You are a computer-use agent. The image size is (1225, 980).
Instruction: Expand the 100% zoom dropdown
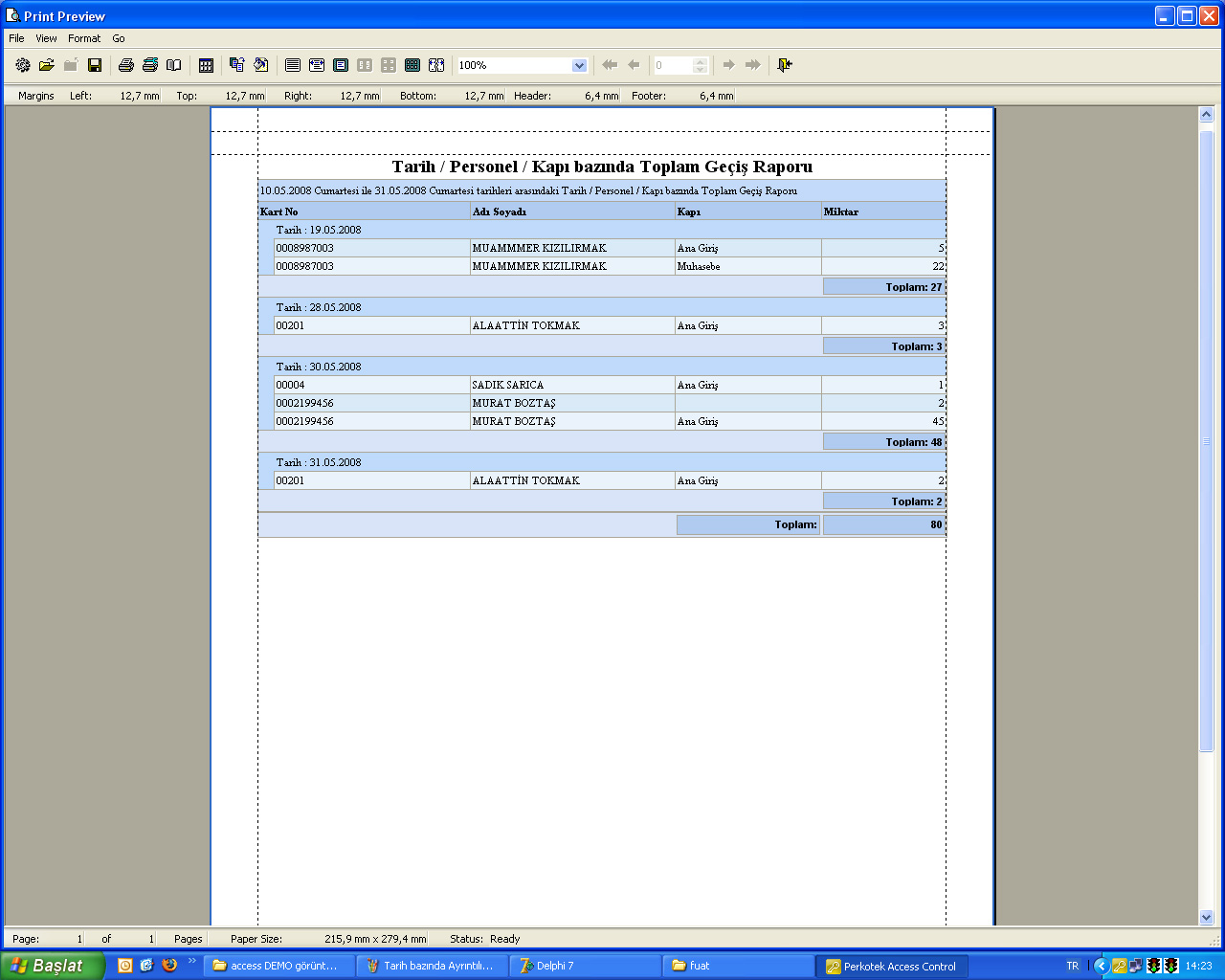pos(579,65)
